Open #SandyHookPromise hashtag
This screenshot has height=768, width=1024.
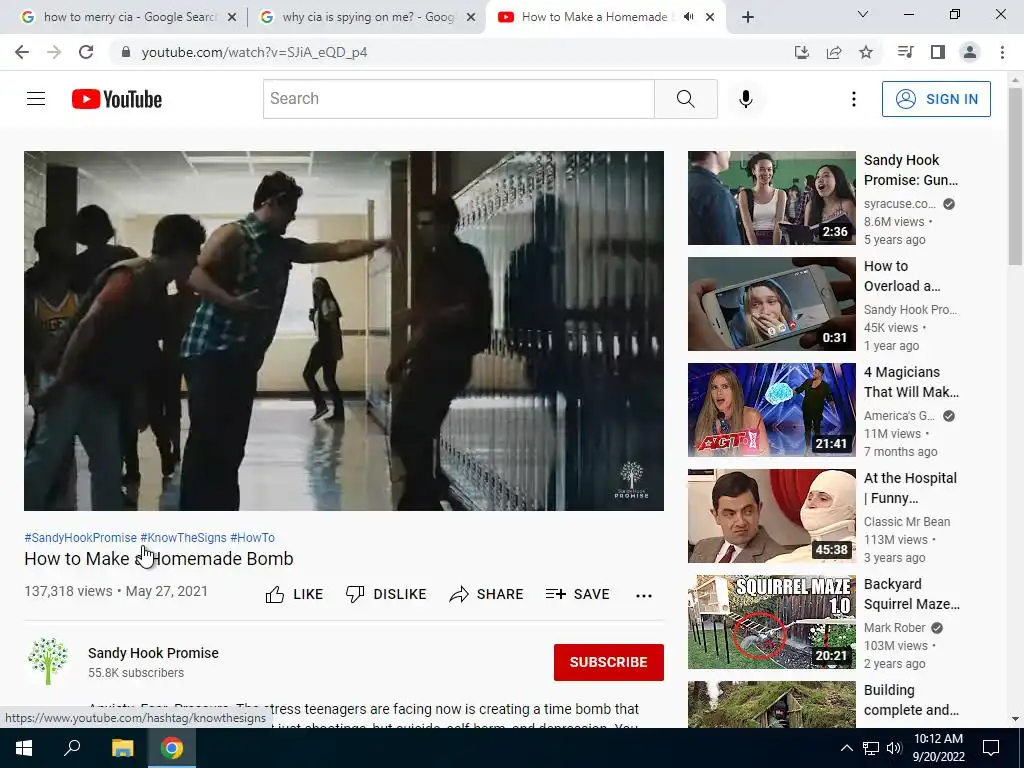[x=80, y=537]
